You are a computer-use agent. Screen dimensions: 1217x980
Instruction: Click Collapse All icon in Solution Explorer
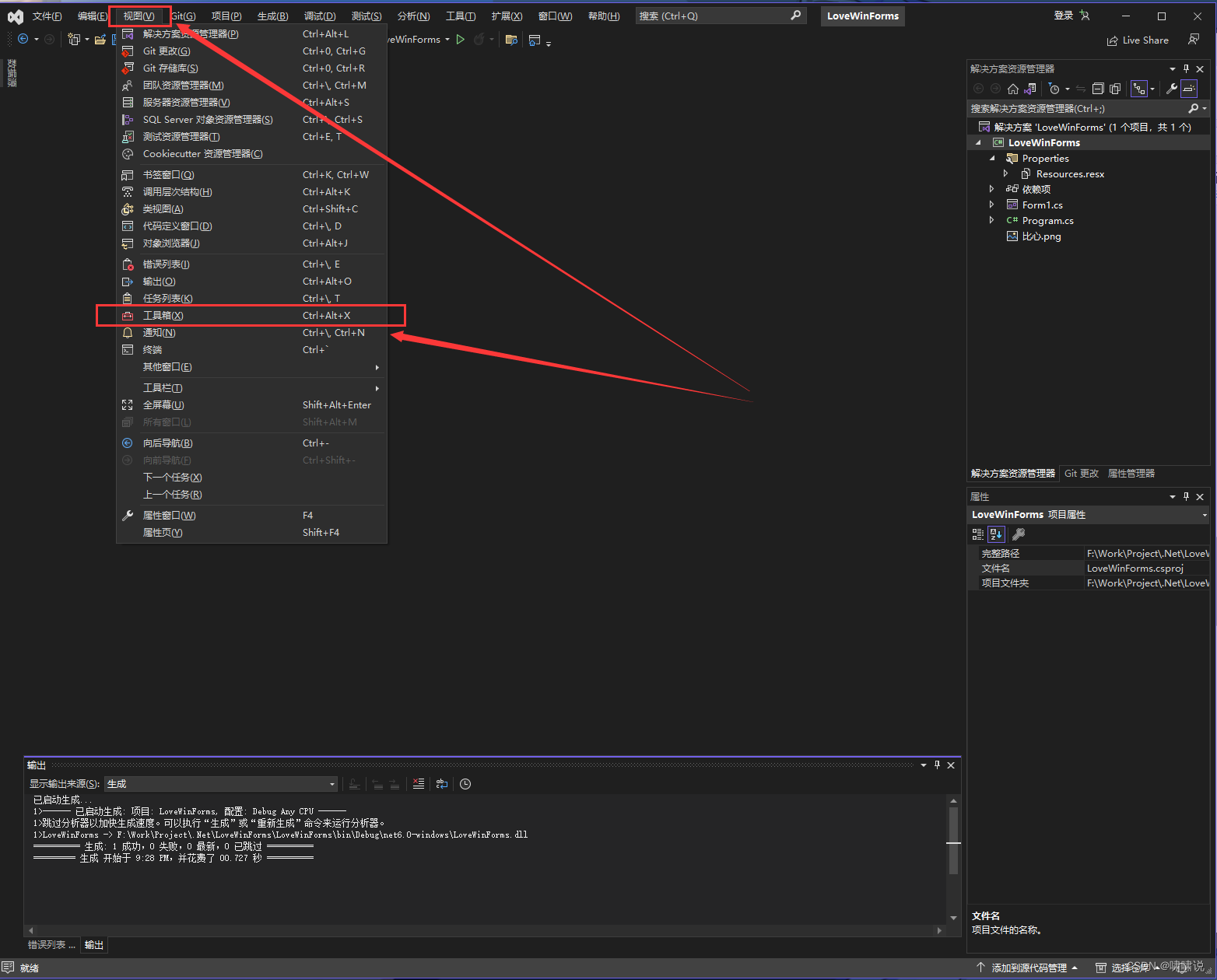(1098, 89)
